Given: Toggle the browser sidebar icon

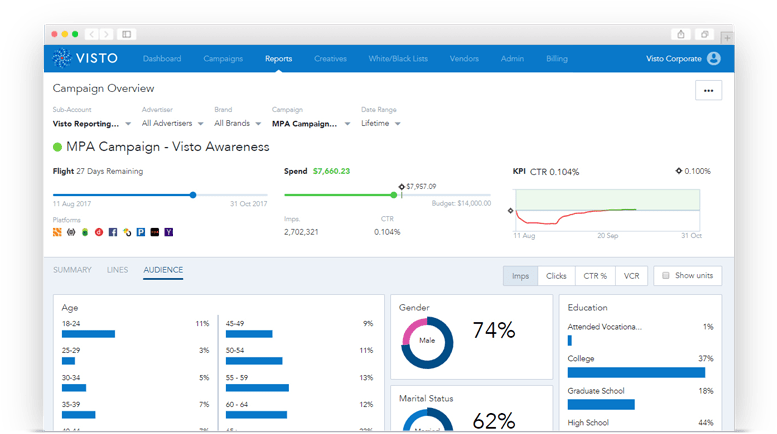Looking at the screenshot, I should click(x=705, y=34).
